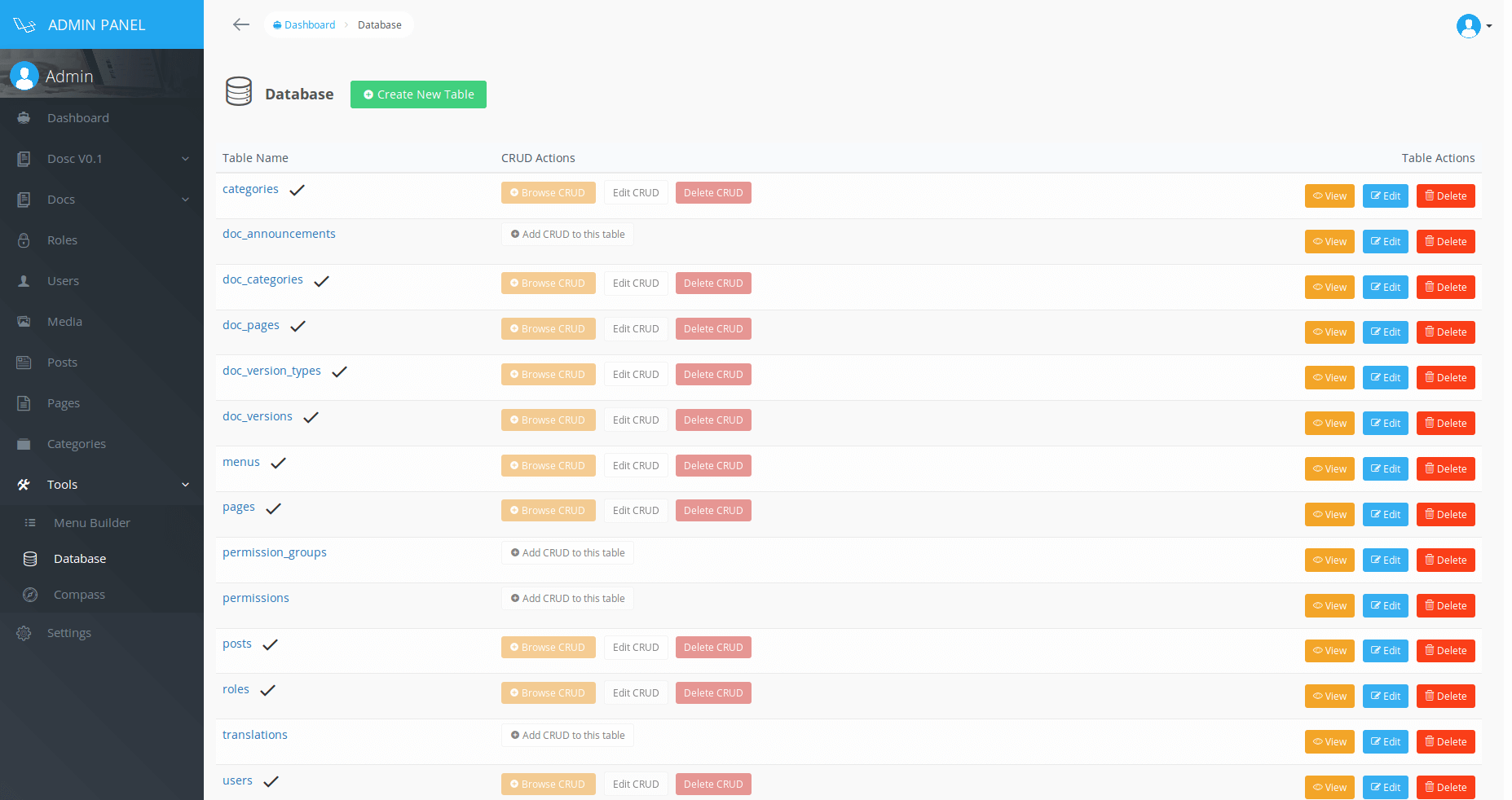Click the Database breadcrumb text
The height and width of the screenshot is (800, 1512).
tap(380, 25)
